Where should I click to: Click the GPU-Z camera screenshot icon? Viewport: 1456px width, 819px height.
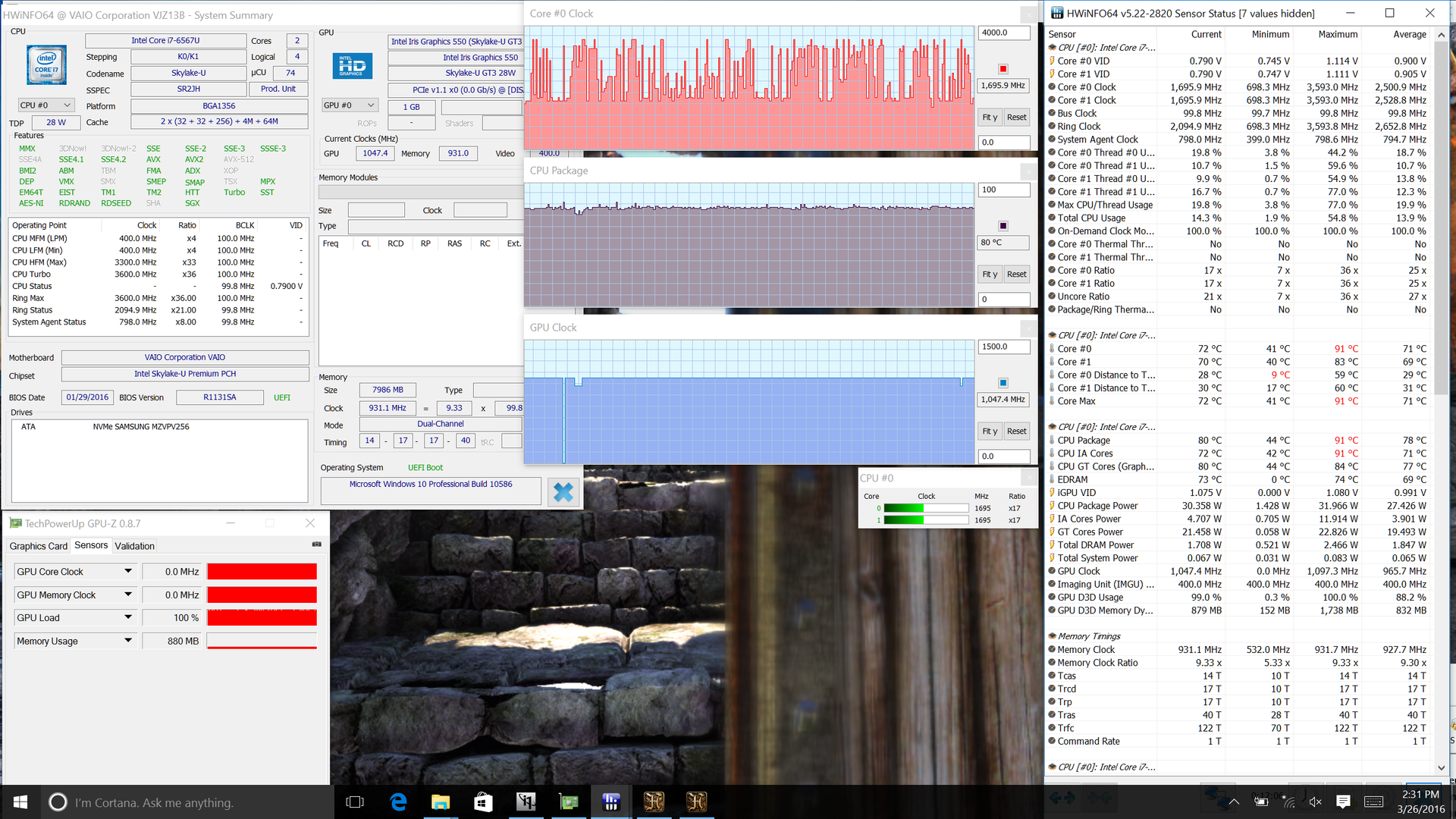click(x=317, y=544)
